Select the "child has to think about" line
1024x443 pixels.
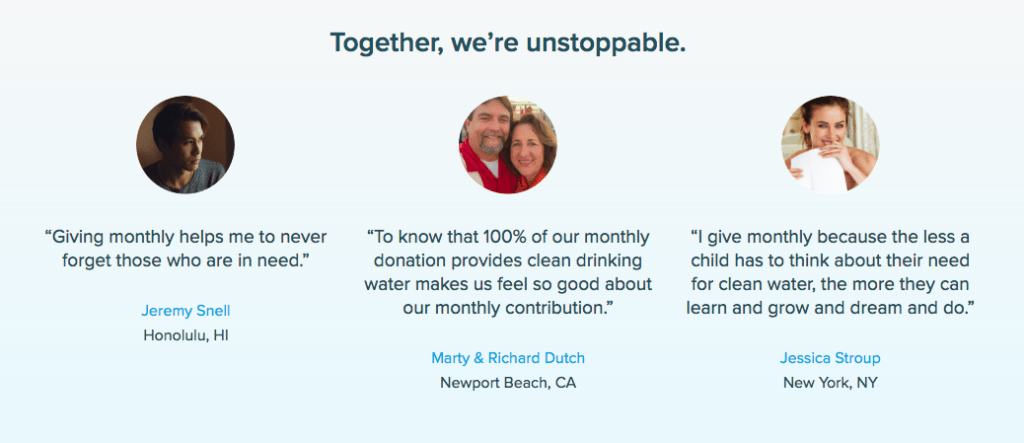[830, 261]
